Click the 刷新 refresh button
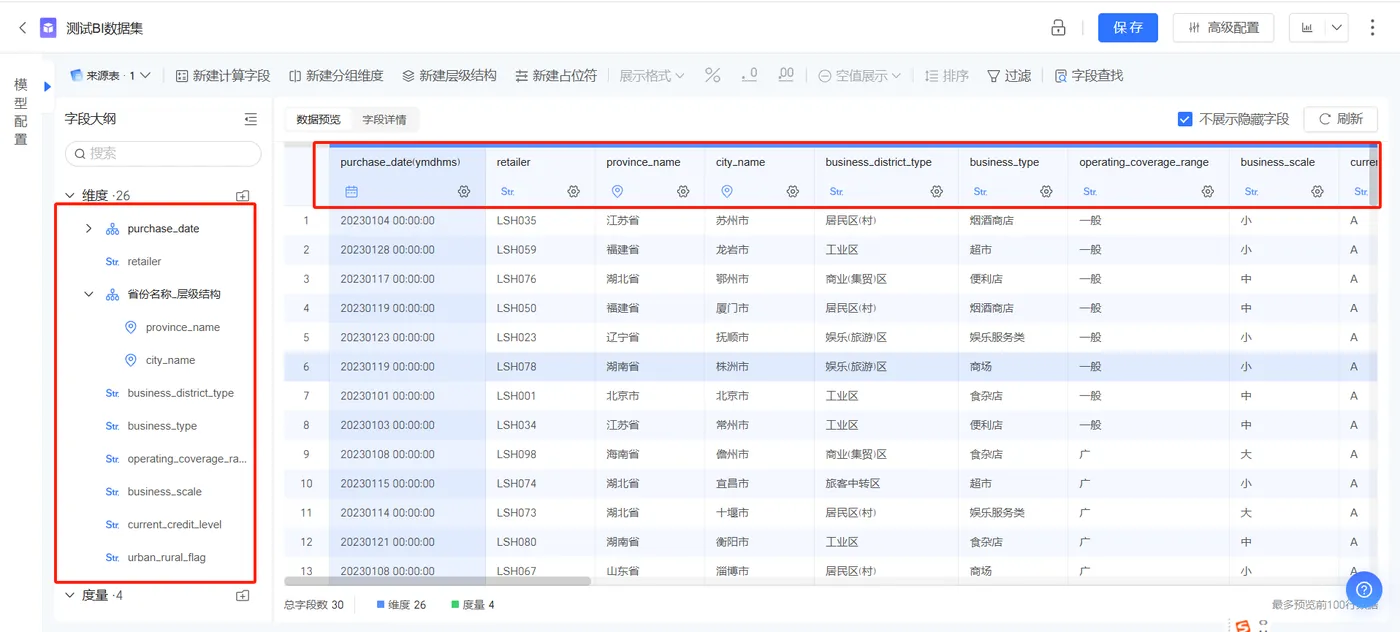 1340,119
